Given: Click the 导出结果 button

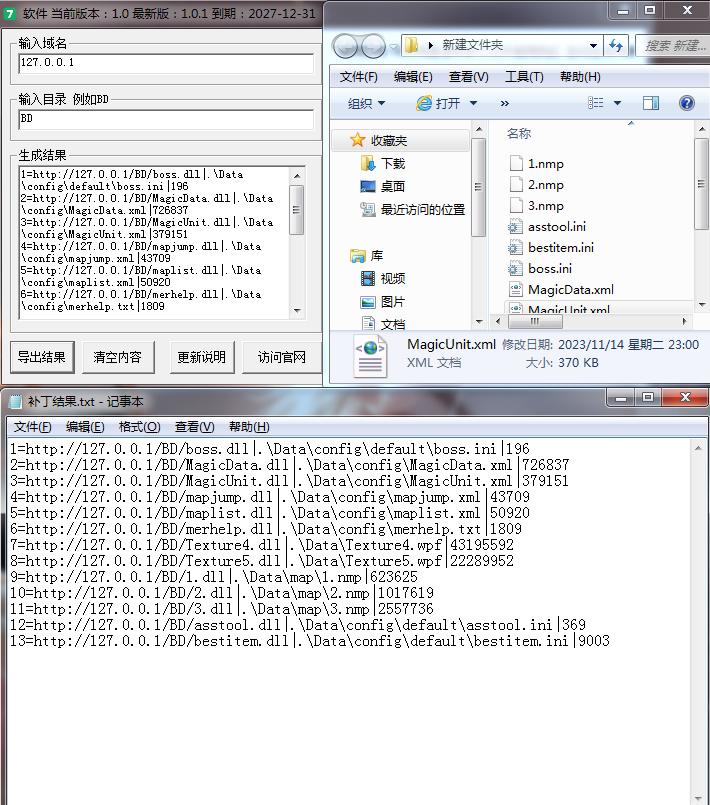Looking at the screenshot, I should (41, 357).
